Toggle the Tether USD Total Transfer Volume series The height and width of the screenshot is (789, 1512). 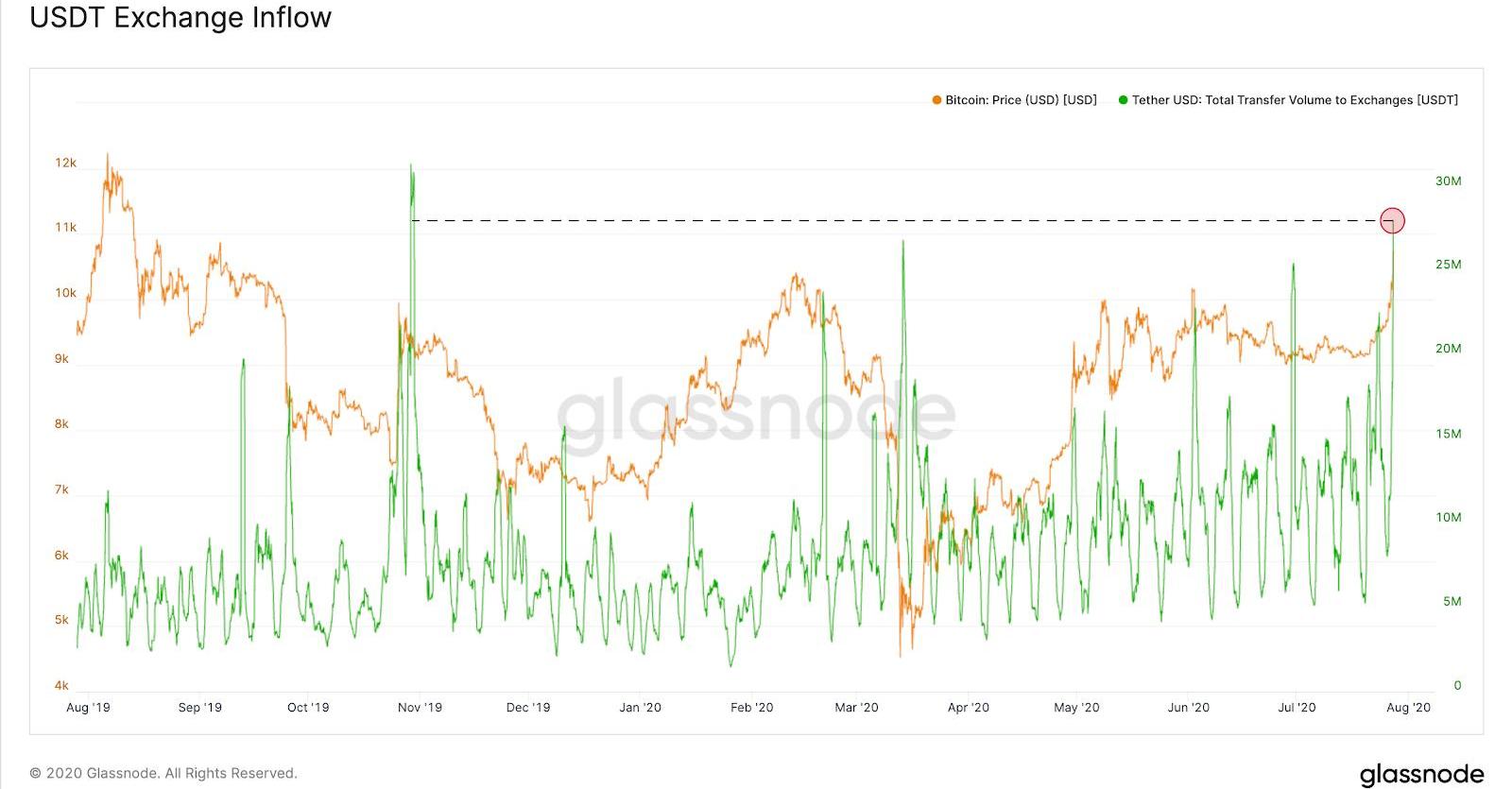(x=1295, y=100)
